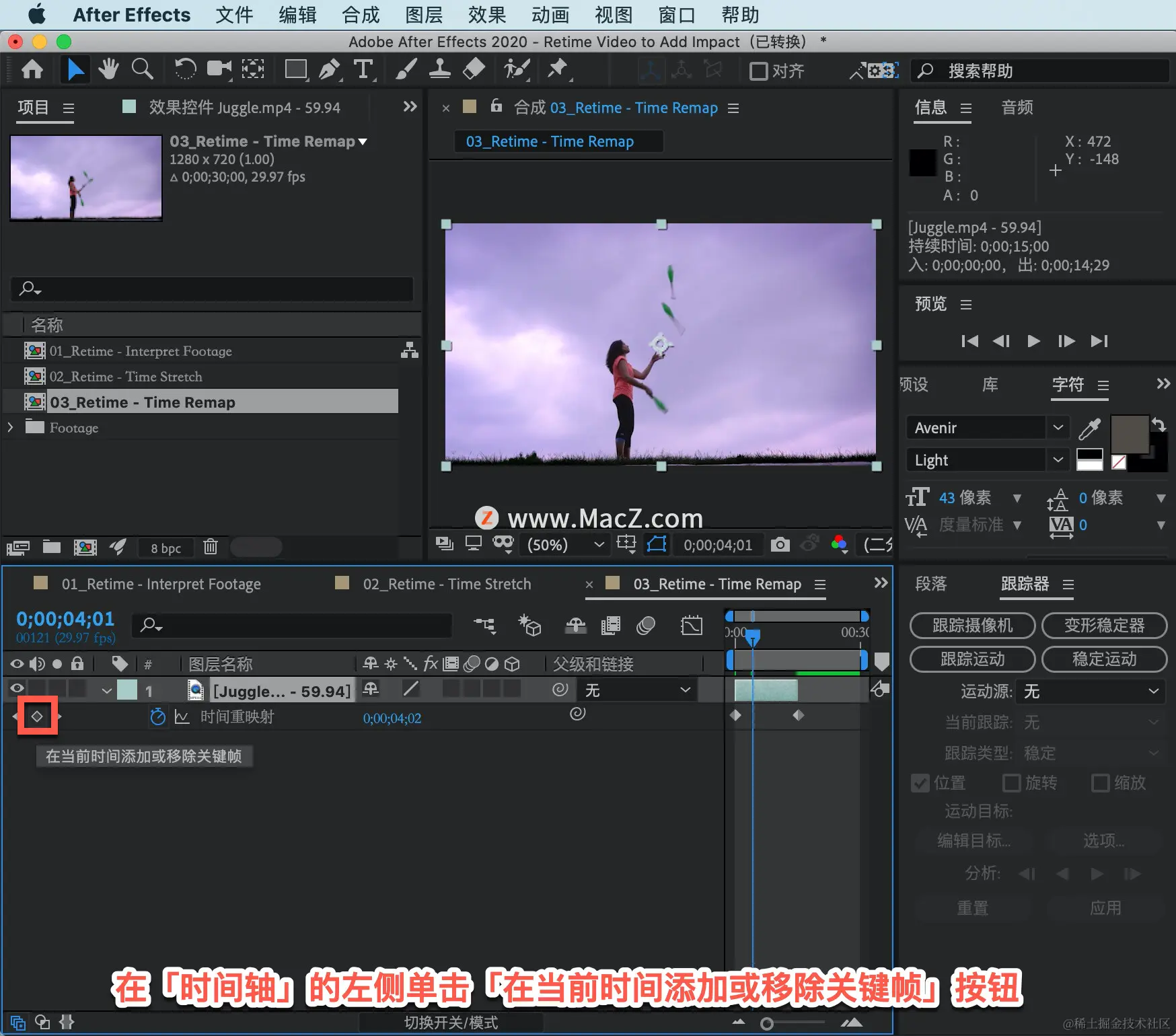Select the Type text tool
Viewport: 1176px width, 1036px height.
[363, 69]
